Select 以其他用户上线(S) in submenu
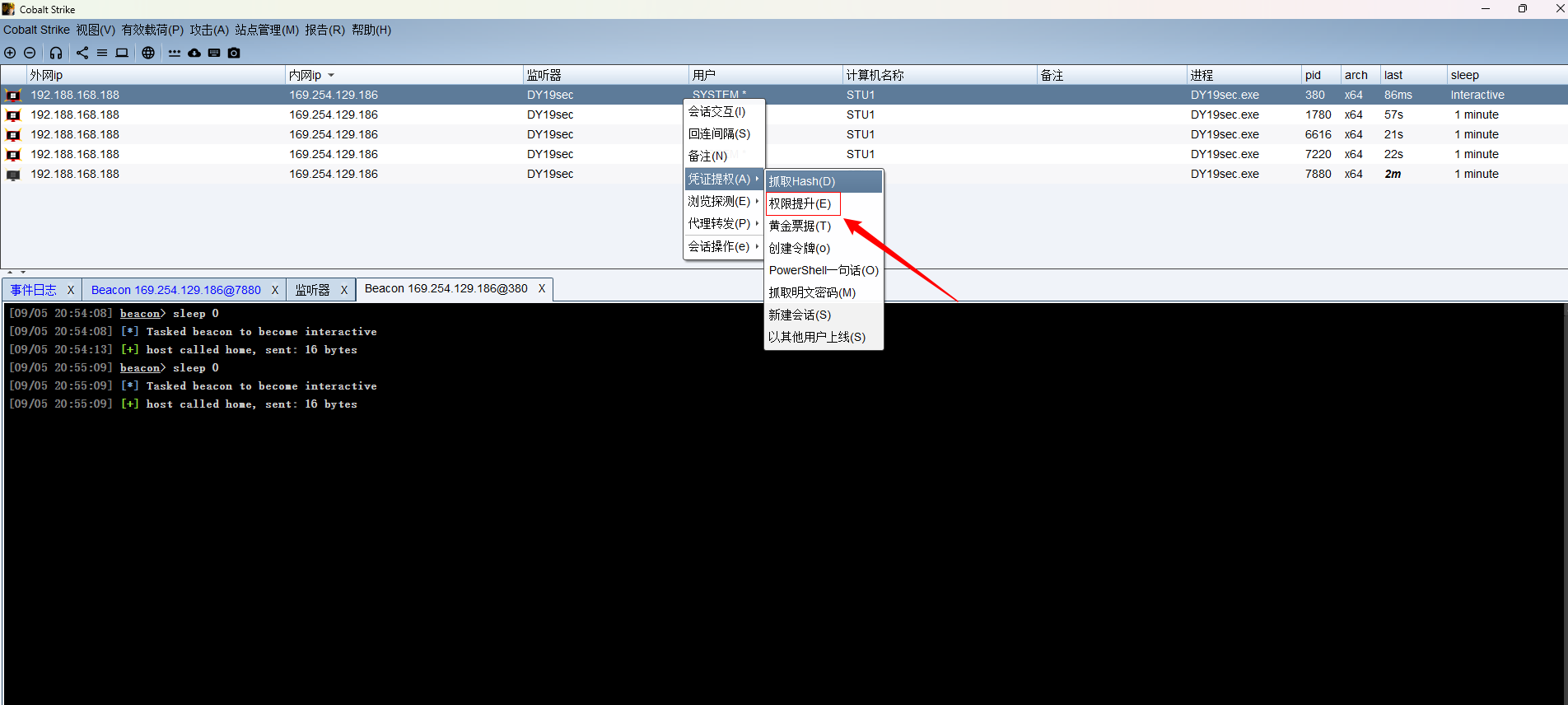Viewport: 1568px width, 705px height. (824, 337)
